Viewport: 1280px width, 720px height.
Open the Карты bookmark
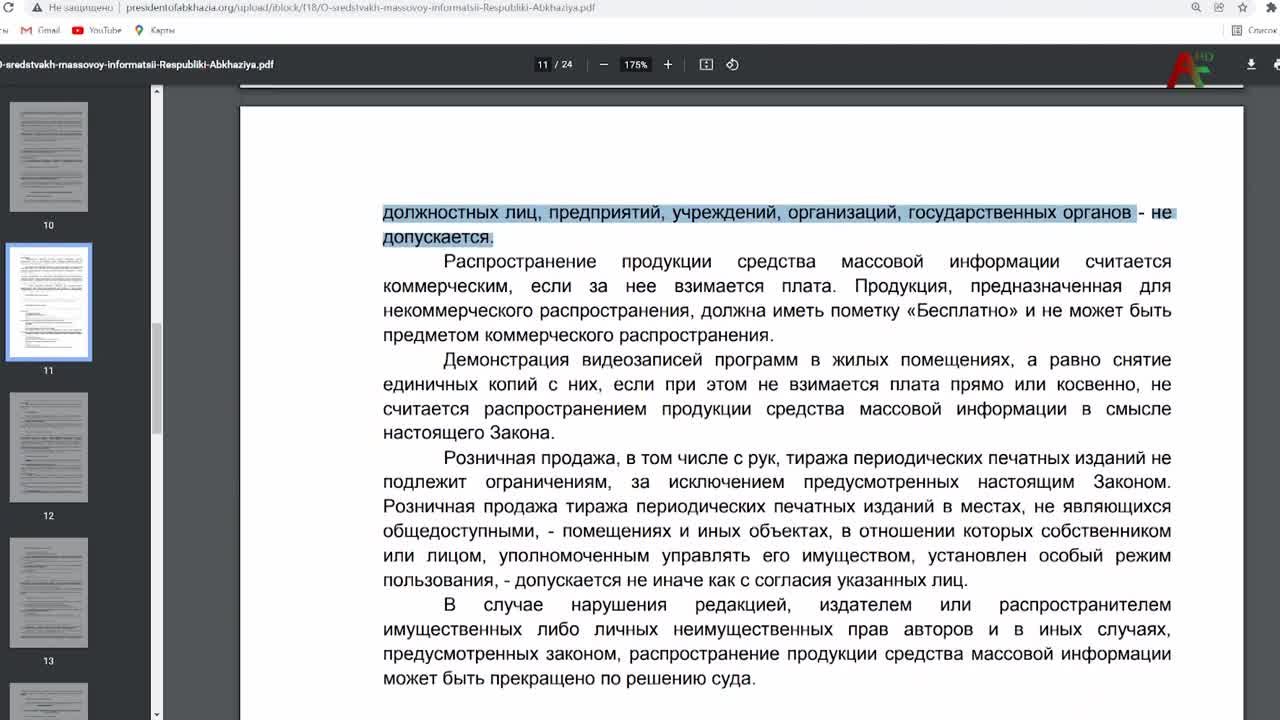155,30
